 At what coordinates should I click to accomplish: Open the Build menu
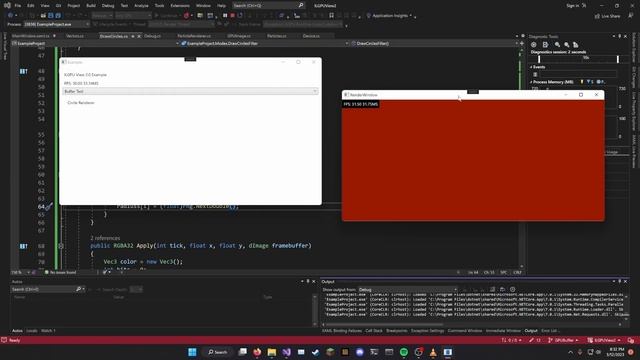click(x=91, y=6)
